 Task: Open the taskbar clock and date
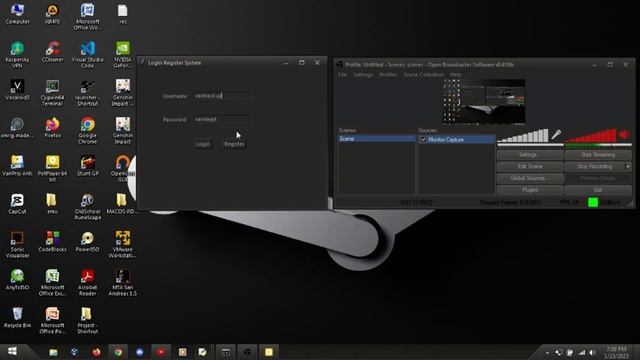pos(616,353)
